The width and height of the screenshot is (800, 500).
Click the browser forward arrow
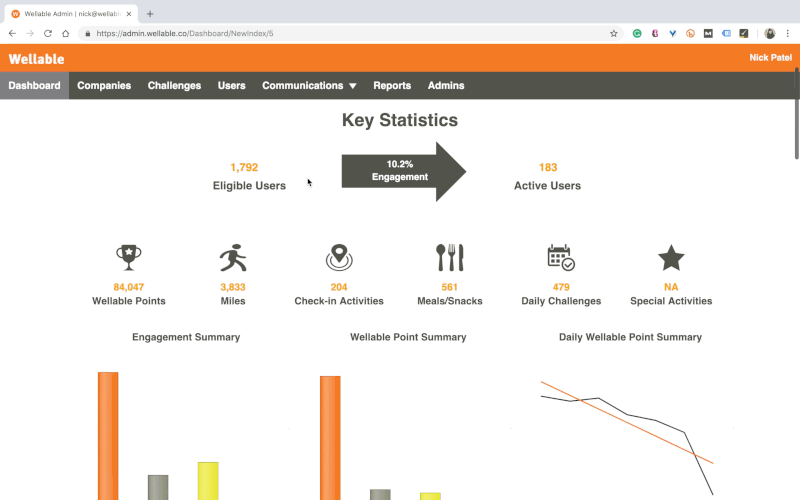pyautogui.click(x=30, y=34)
